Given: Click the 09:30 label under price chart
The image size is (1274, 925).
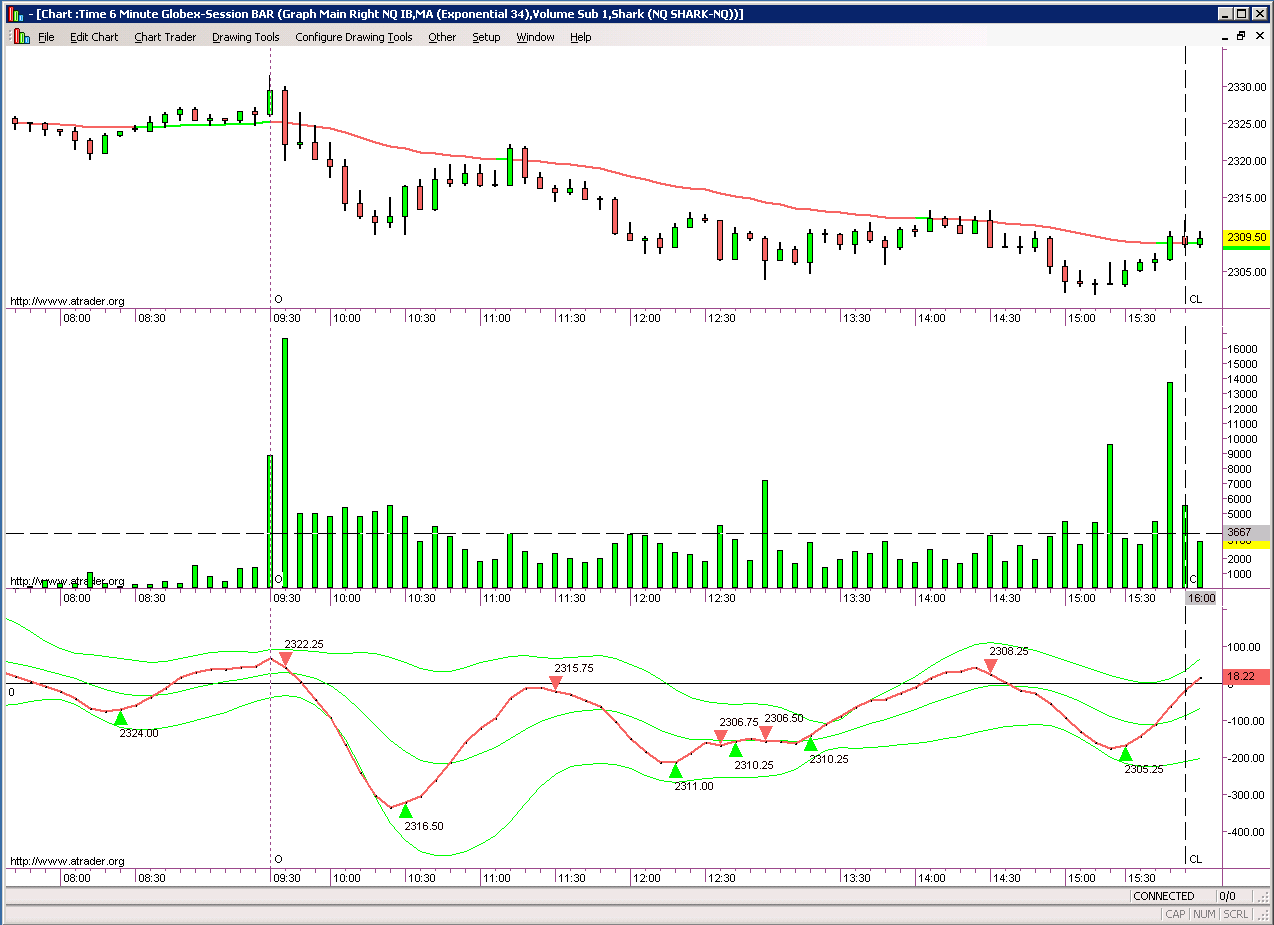Looking at the screenshot, I should click(287, 318).
